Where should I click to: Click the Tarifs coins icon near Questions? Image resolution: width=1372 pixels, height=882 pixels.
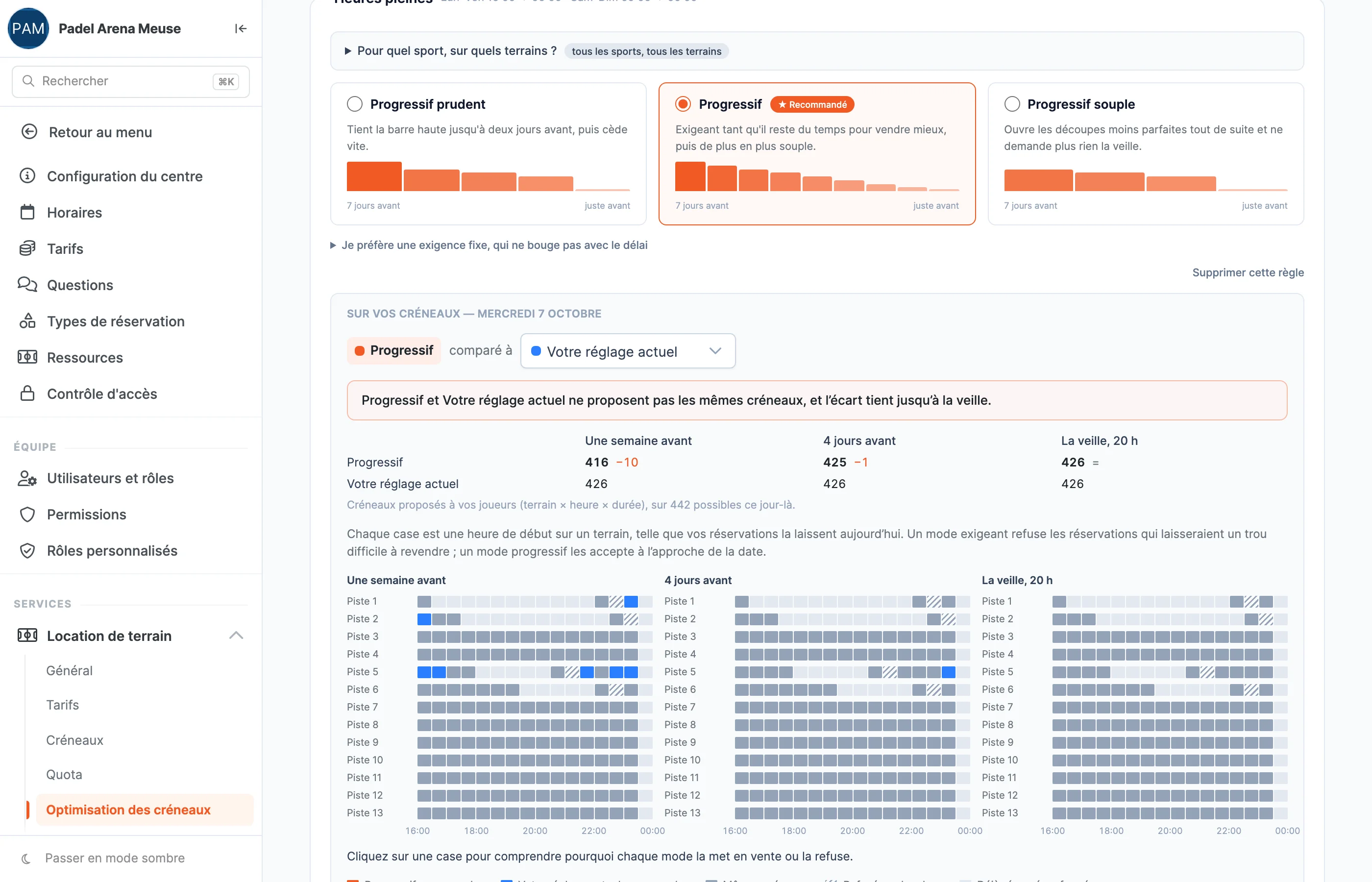coord(27,248)
